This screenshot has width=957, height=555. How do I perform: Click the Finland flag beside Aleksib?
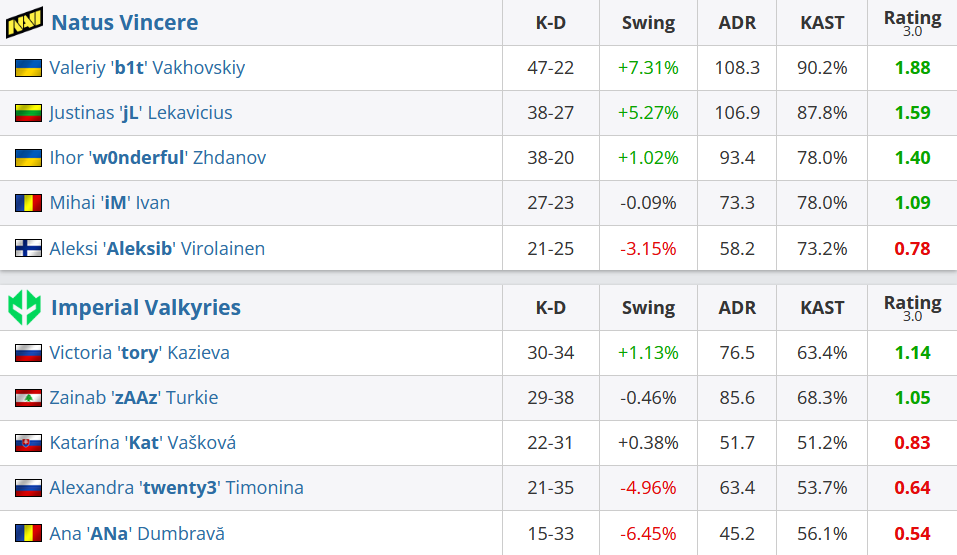point(28,248)
